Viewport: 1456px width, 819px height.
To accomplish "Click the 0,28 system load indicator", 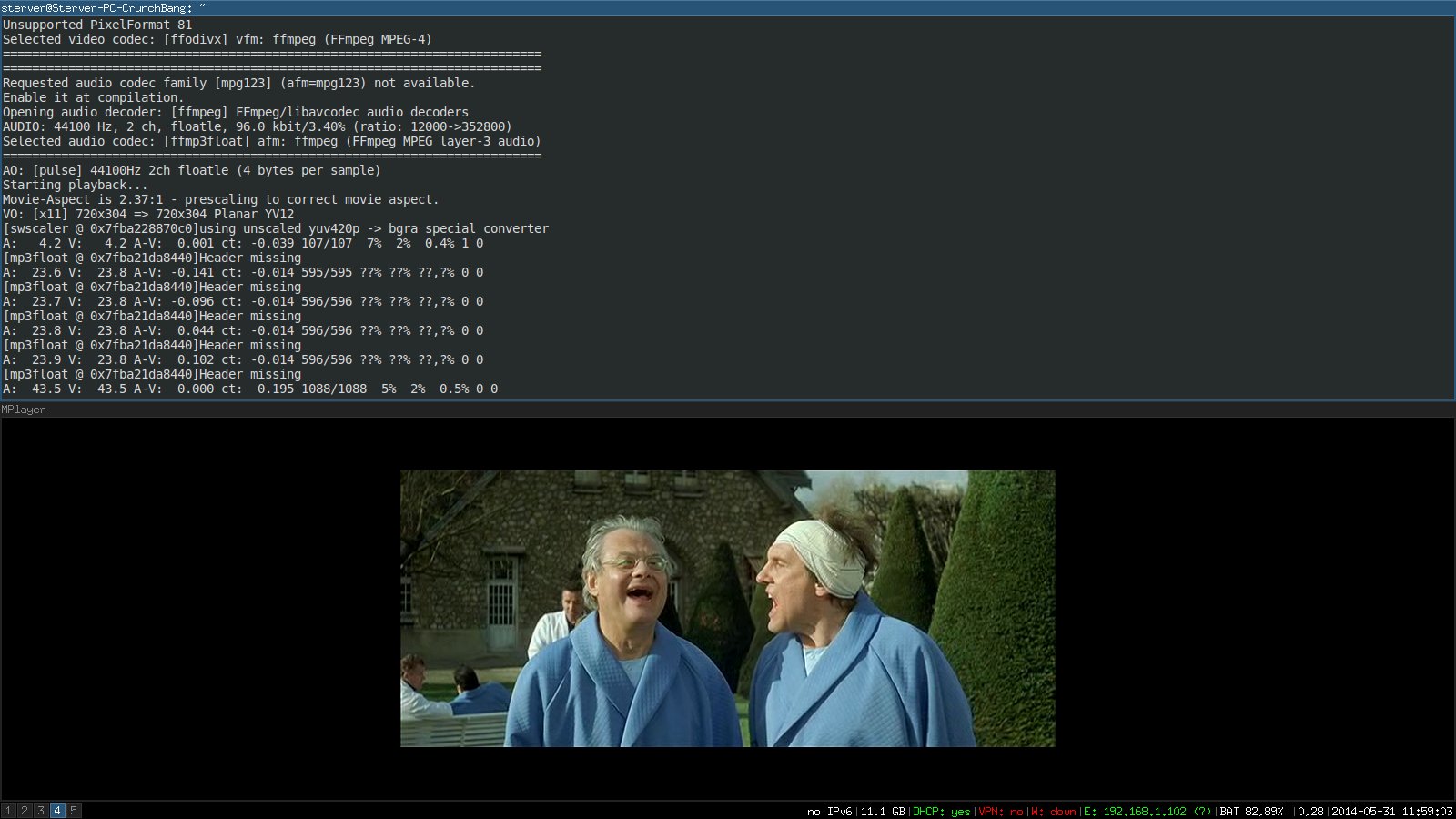I will click(x=1310, y=812).
